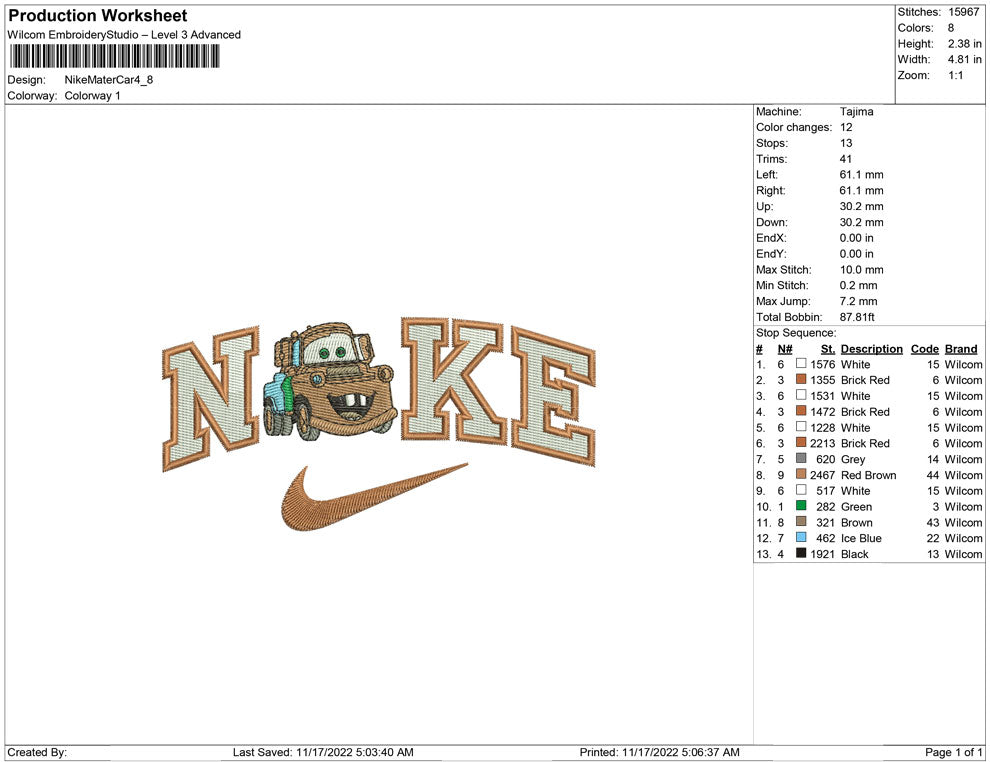Click the Height value 2.38 in
990x762 pixels.
[965, 44]
